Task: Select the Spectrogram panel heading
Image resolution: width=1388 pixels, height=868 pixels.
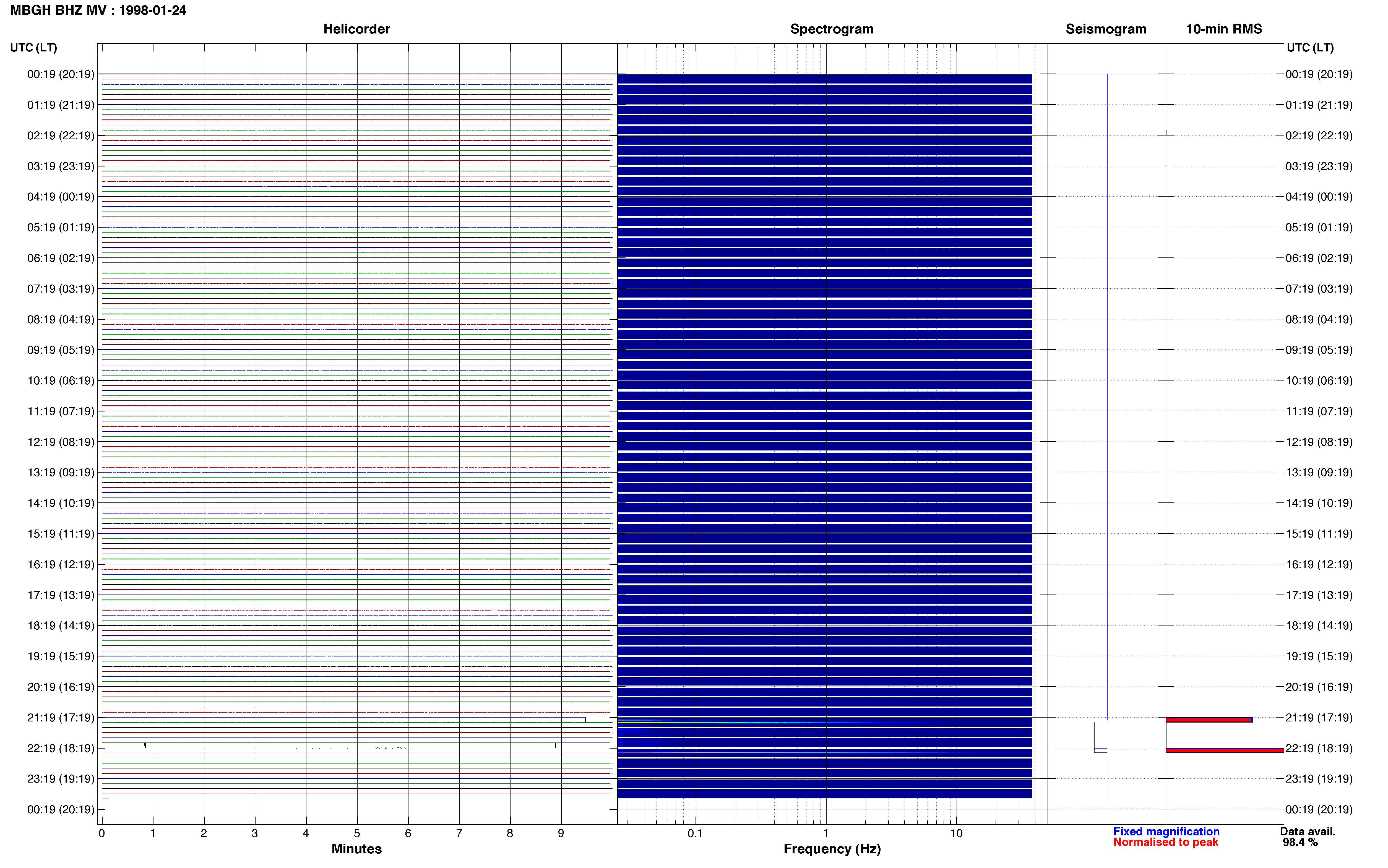Action: (x=832, y=29)
